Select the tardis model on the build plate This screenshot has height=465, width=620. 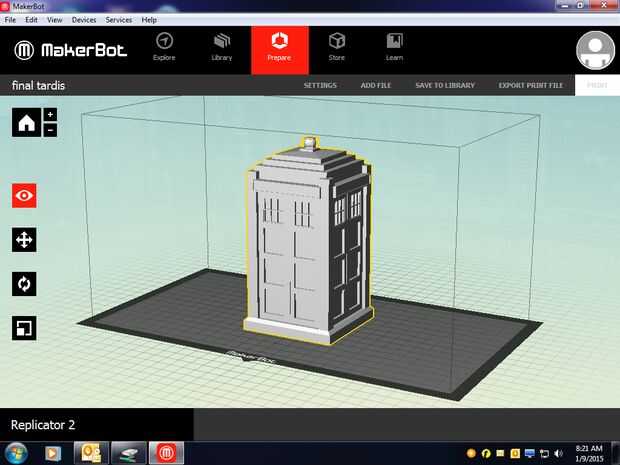tap(308, 241)
